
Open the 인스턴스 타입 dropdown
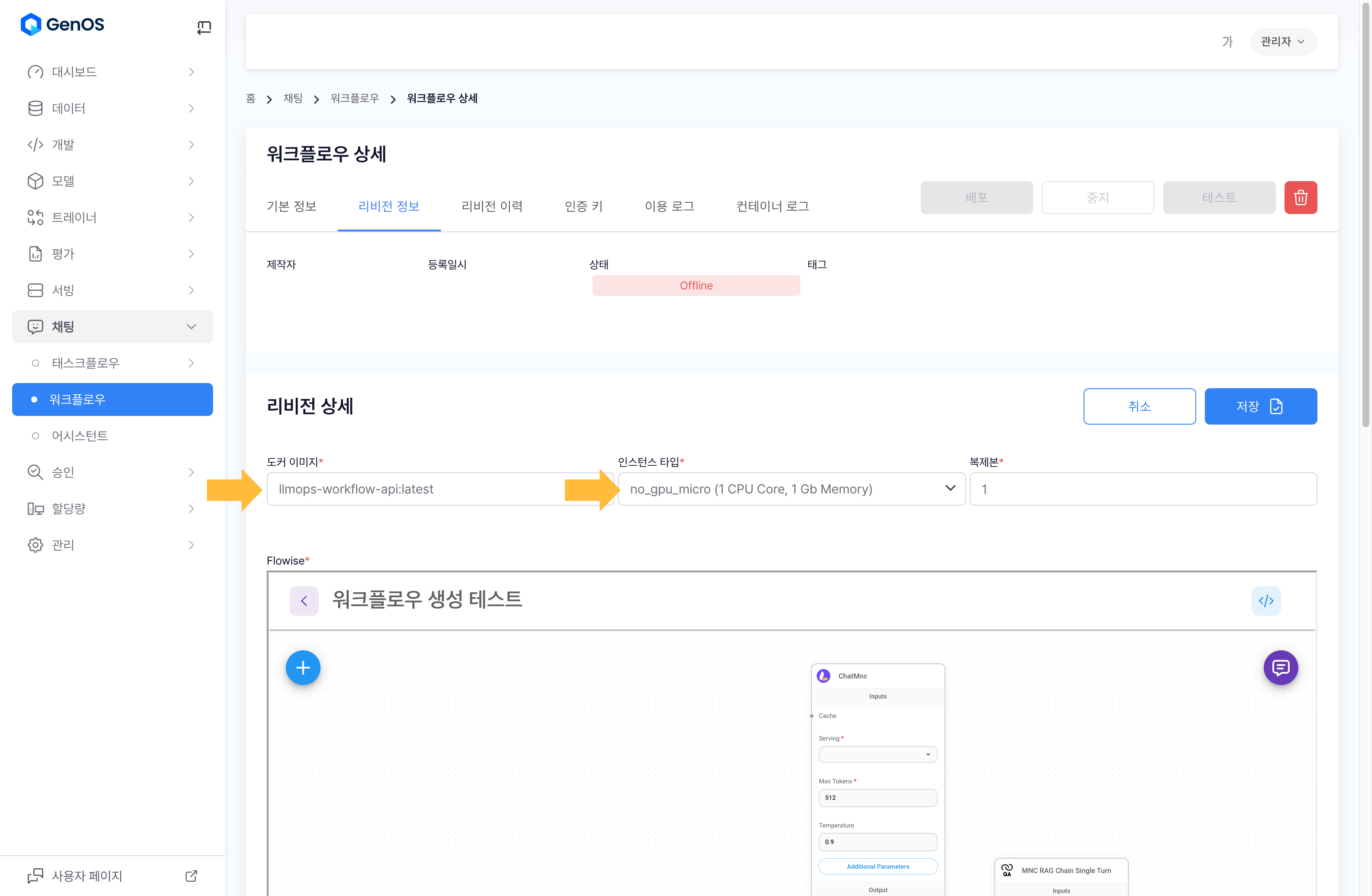tap(791, 489)
